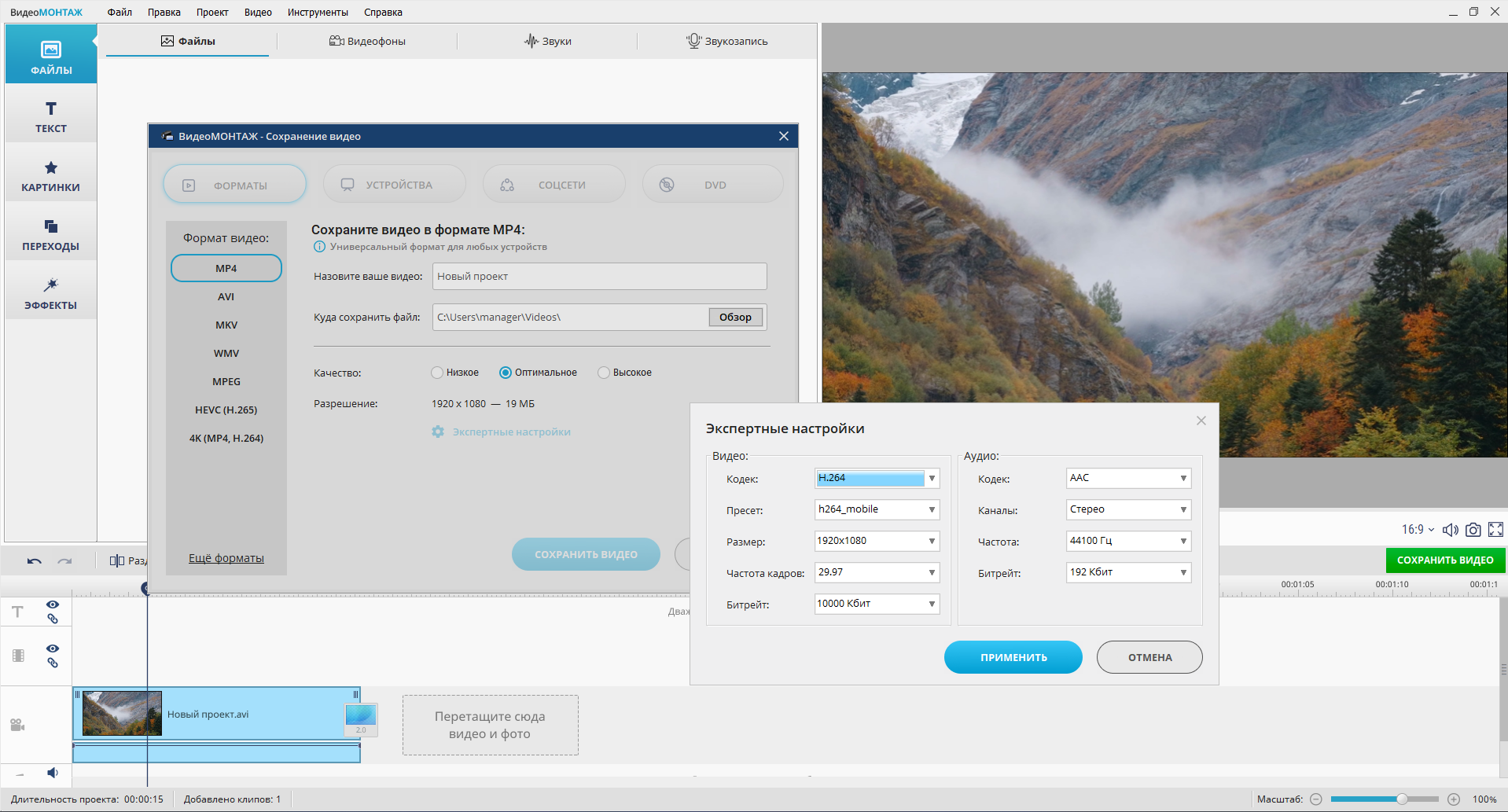Click the audio track speaker icon
Screen dimensions: 1508x812
(x=53, y=773)
